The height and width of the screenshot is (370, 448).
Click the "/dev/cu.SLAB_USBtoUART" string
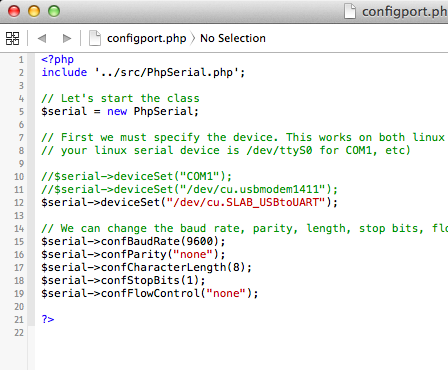pyautogui.click(x=246, y=202)
